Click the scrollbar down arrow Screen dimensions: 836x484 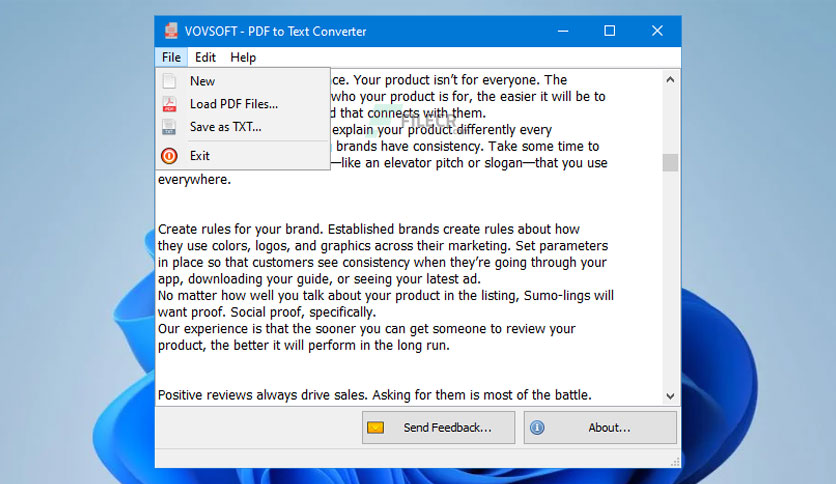point(670,396)
